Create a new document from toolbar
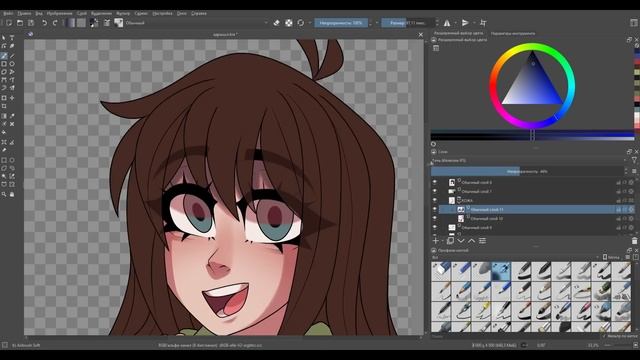The image size is (640, 360). click(x=9, y=23)
